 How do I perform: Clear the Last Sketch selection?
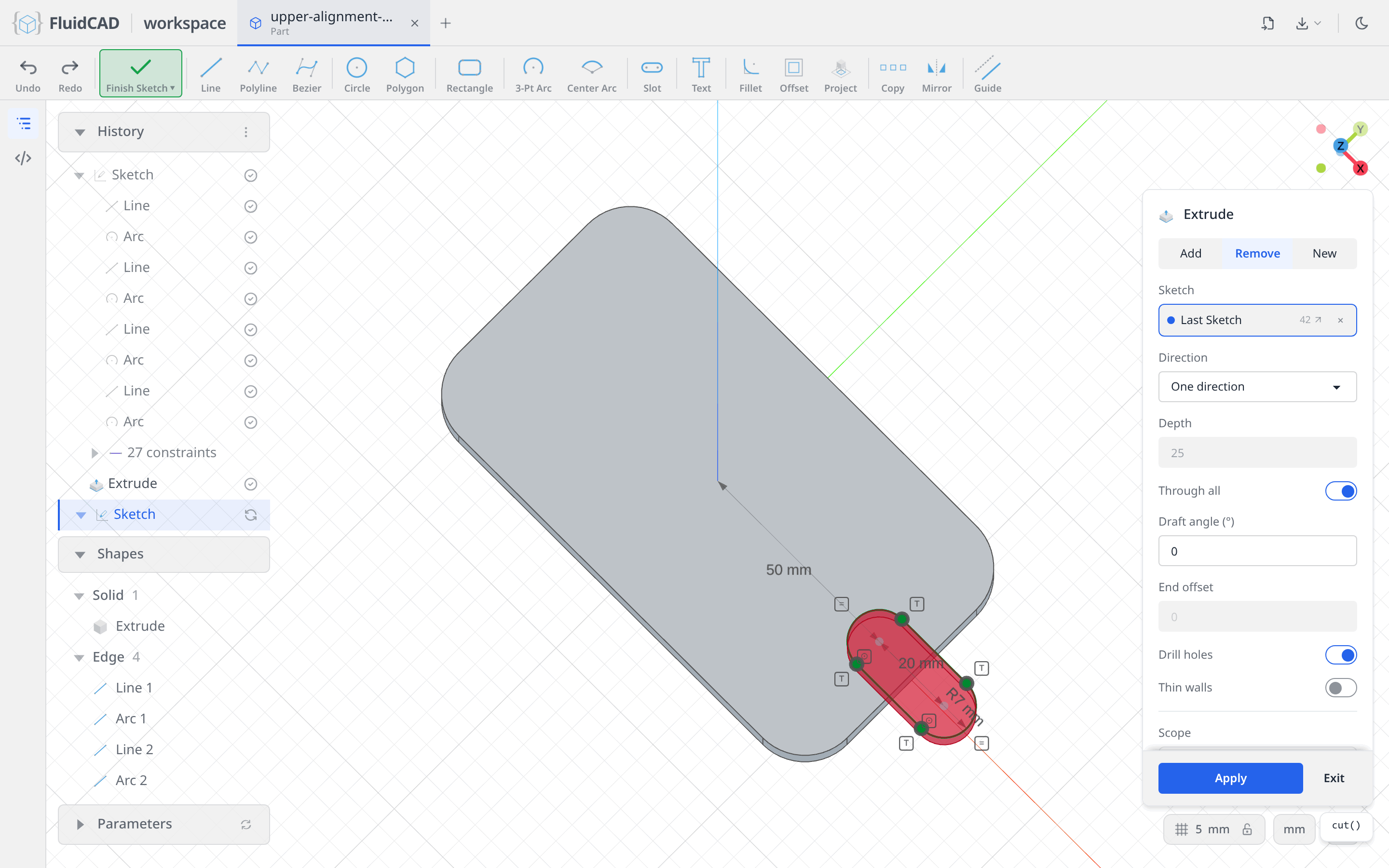tap(1340, 320)
